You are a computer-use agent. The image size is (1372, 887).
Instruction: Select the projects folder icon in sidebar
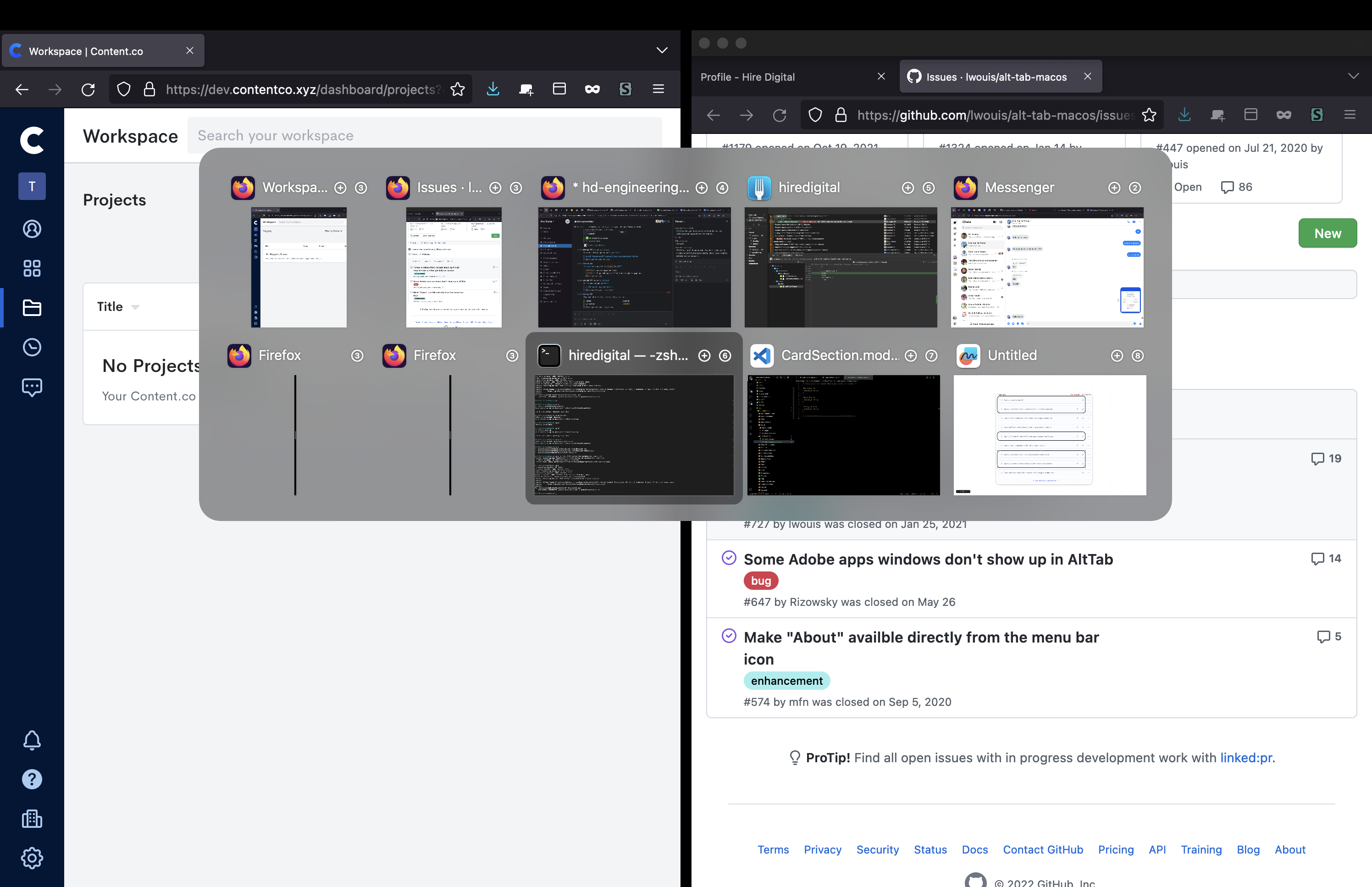click(32, 308)
